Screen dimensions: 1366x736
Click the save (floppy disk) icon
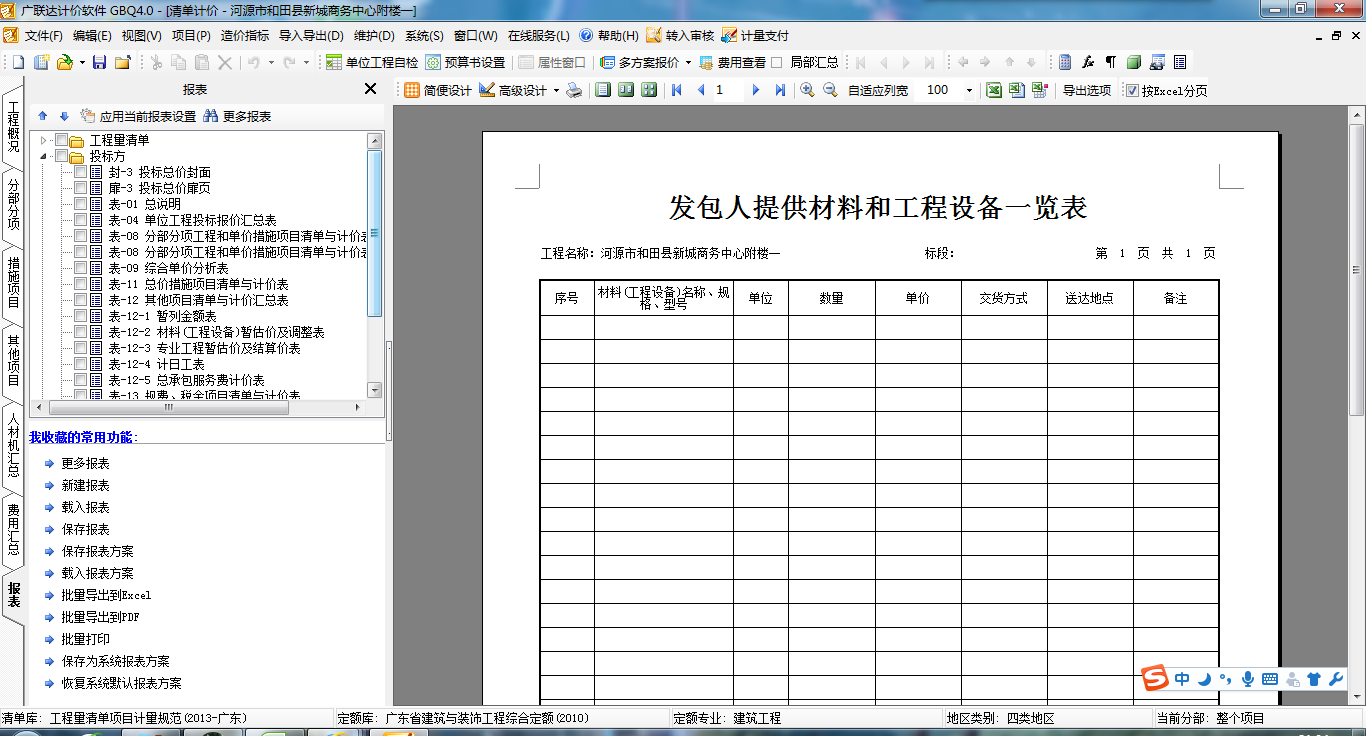99,62
